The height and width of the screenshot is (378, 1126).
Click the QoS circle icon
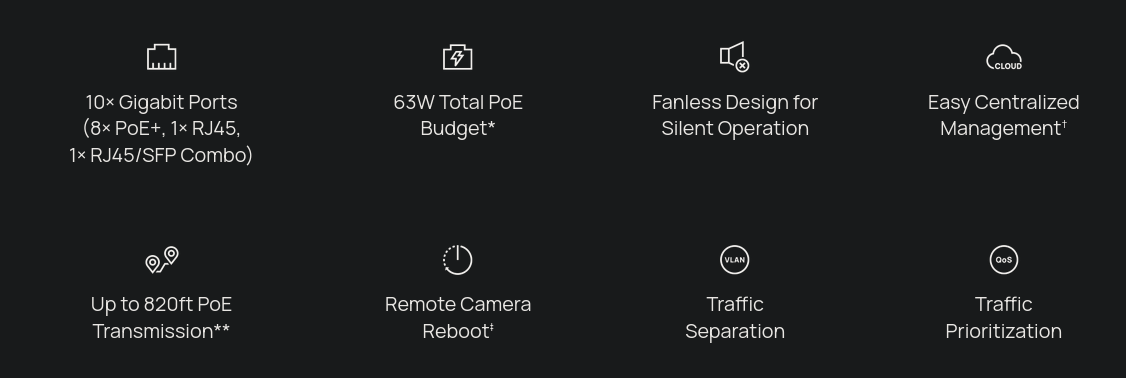[1004, 259]
